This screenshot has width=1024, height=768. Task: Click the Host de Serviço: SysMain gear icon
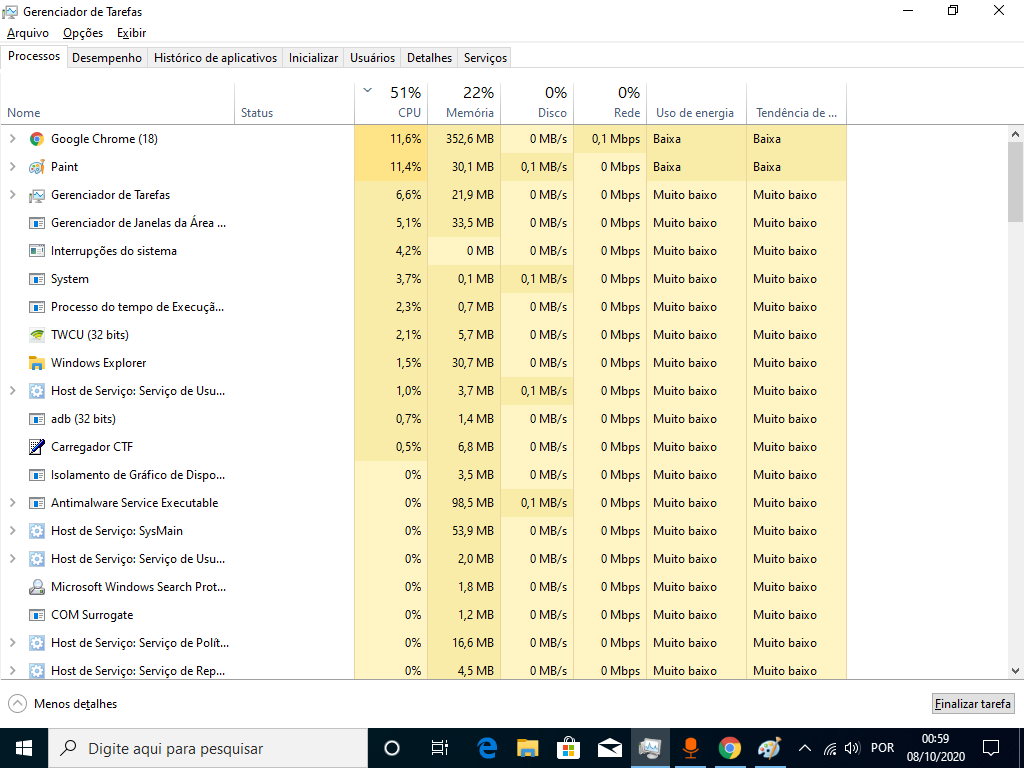pyautogui.click(x=37, y=530)
